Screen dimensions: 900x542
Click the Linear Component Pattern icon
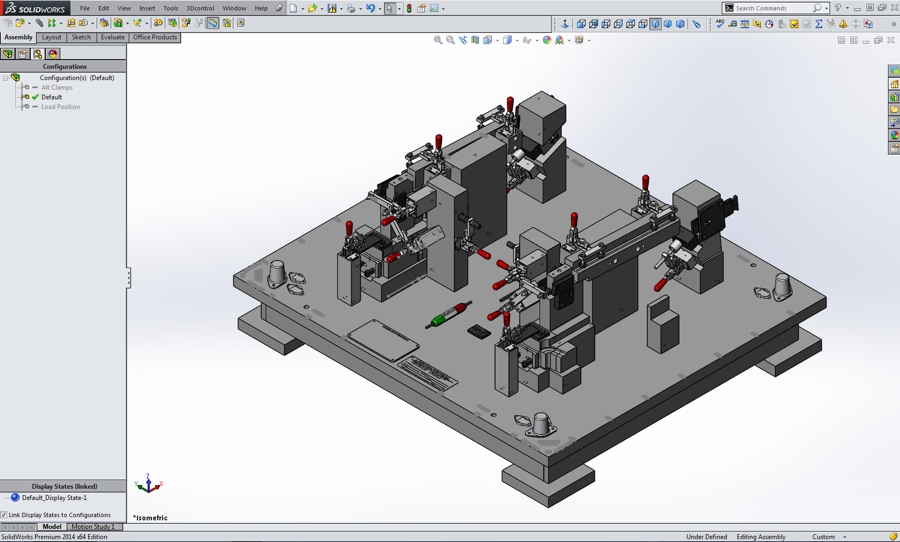coord(51,23)
